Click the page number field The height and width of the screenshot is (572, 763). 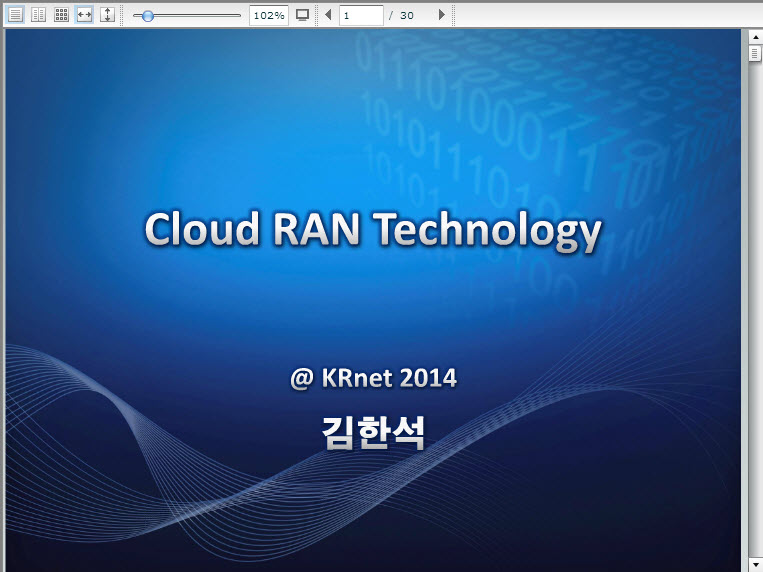[361, 16]
